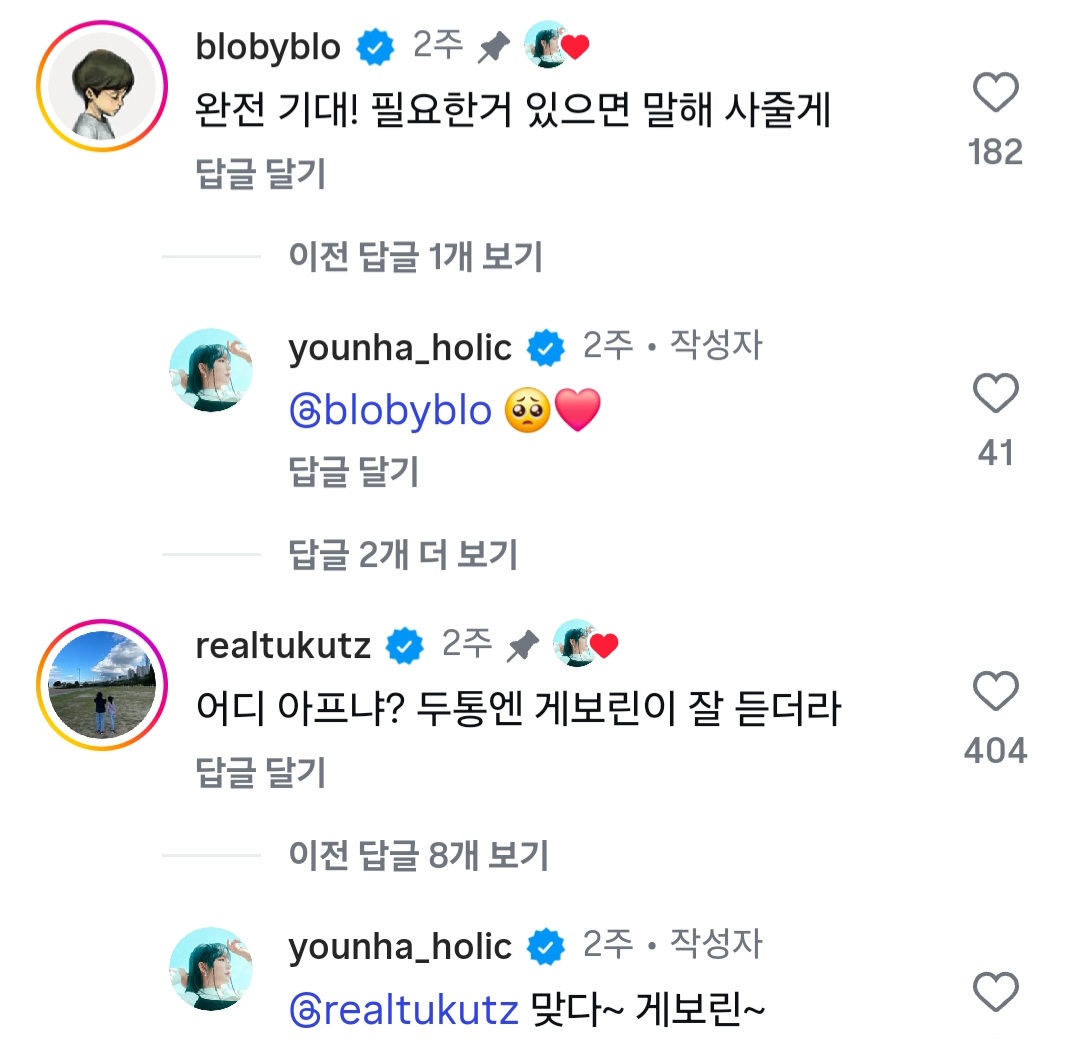This screenshot has height=1038, width=1080.
Task: Open younha_holic's avatar in first reply
Action: (211, 371)
